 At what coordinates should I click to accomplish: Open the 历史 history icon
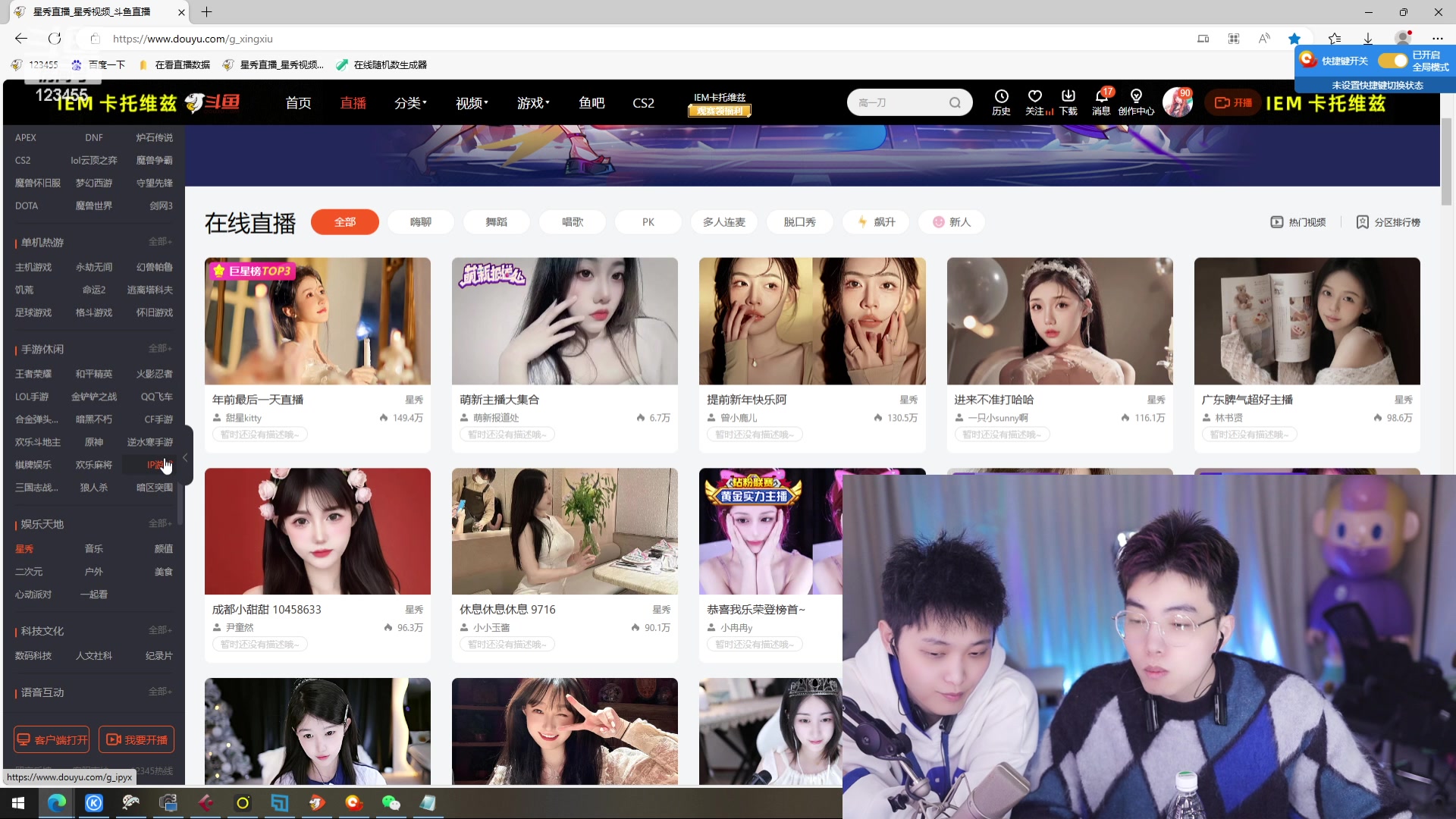coord(1001,102)
